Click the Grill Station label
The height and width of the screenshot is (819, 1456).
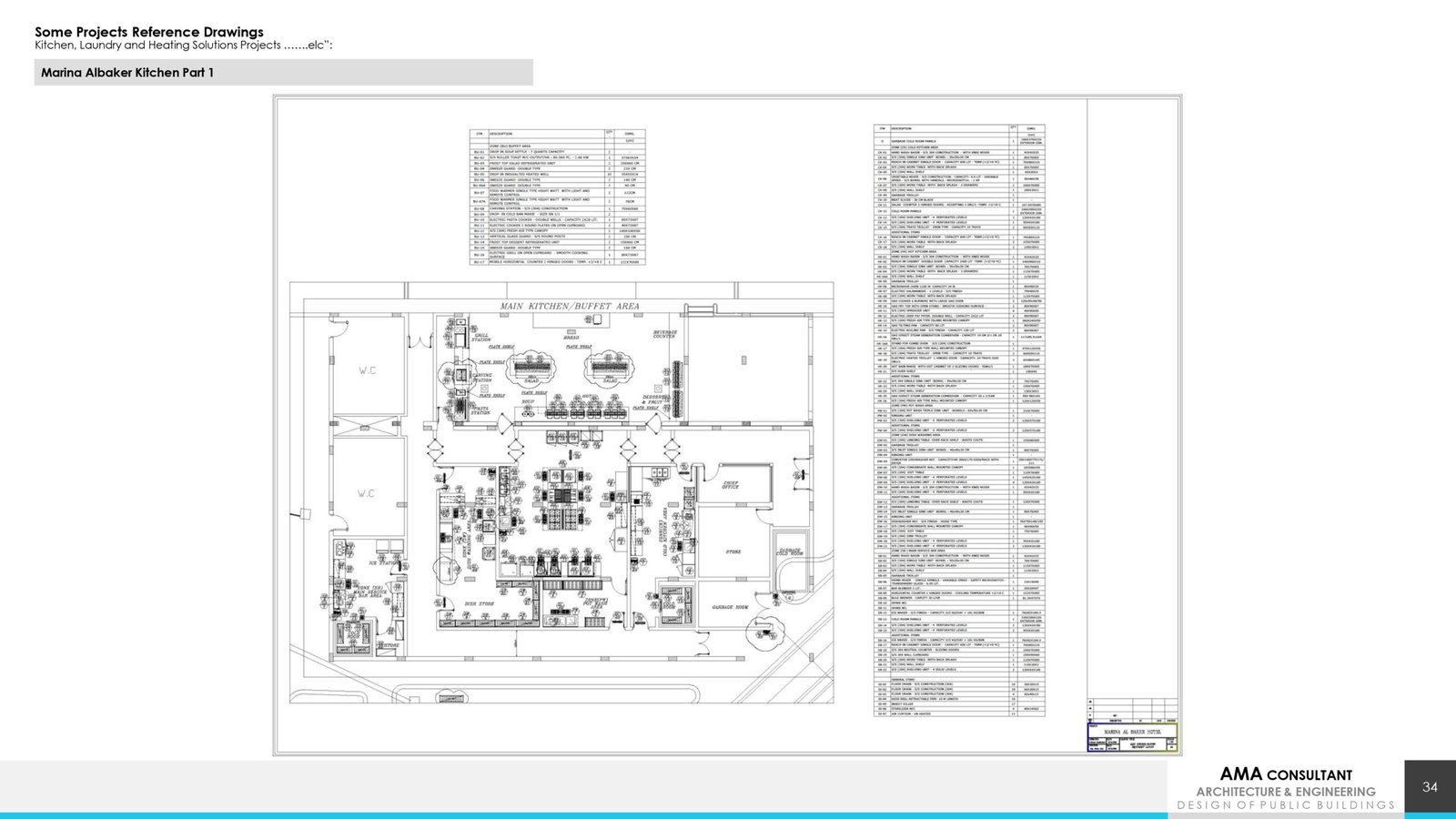point(480,338)
